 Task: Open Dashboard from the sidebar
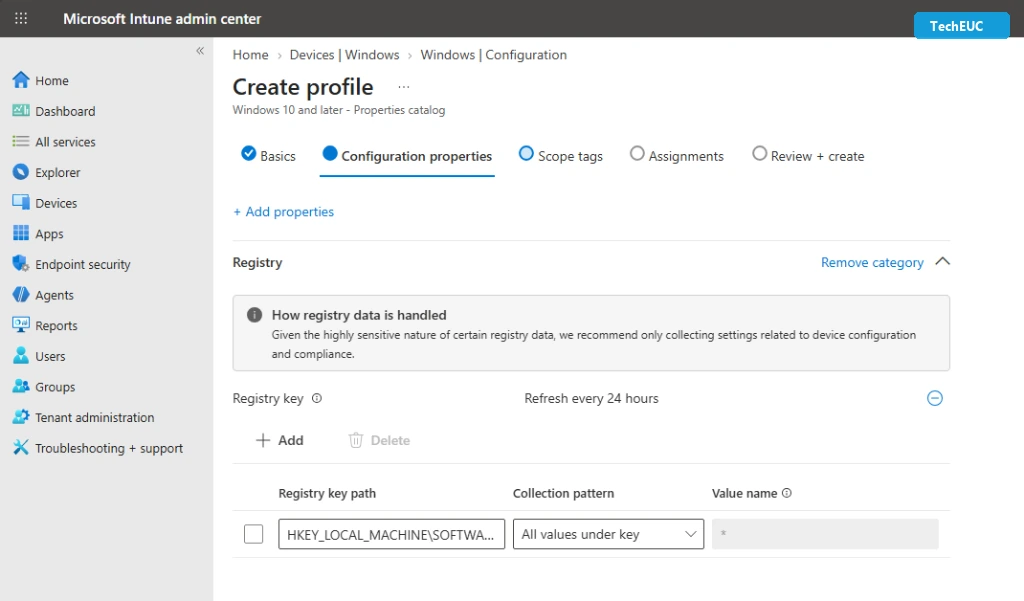[x=65, y=111]
